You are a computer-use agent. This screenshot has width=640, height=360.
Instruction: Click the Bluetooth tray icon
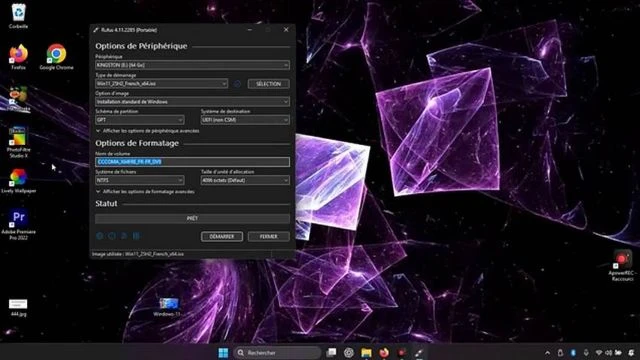click(x=573, y=353)
